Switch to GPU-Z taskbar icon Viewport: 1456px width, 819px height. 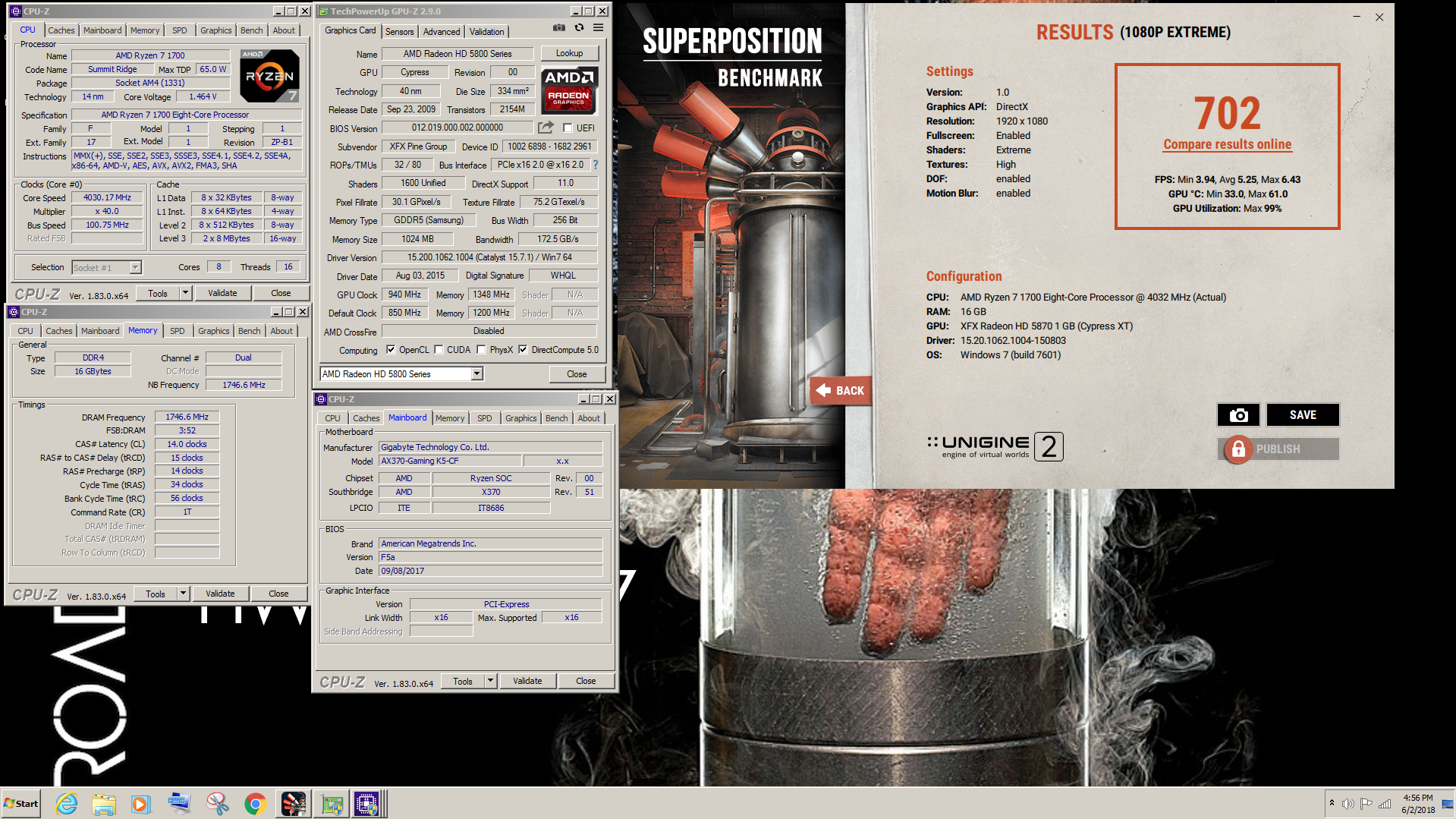332,804
